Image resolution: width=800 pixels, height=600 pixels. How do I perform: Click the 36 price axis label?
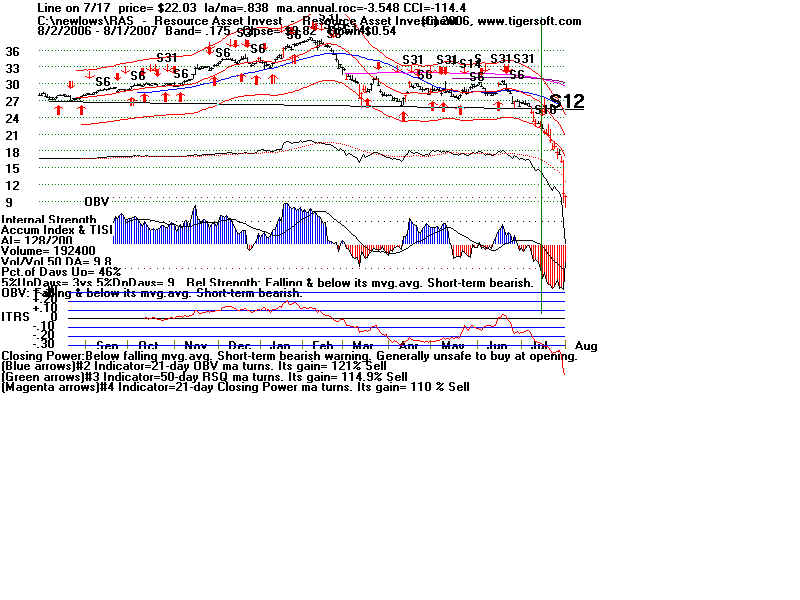coord(13,52)
